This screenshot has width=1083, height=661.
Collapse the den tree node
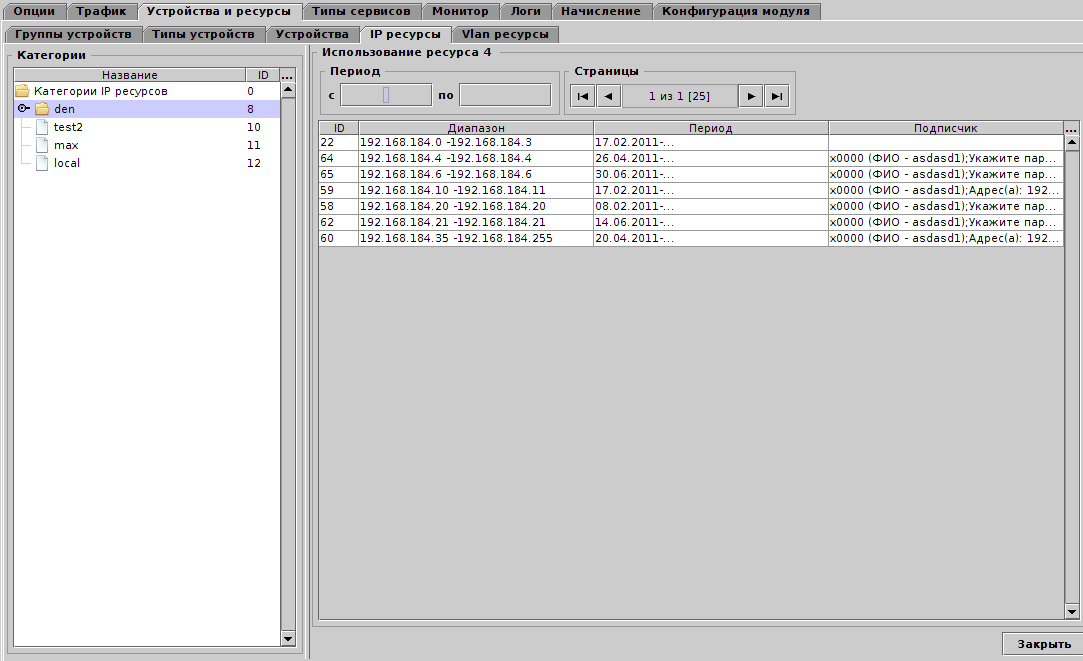[x=23, y=109]
